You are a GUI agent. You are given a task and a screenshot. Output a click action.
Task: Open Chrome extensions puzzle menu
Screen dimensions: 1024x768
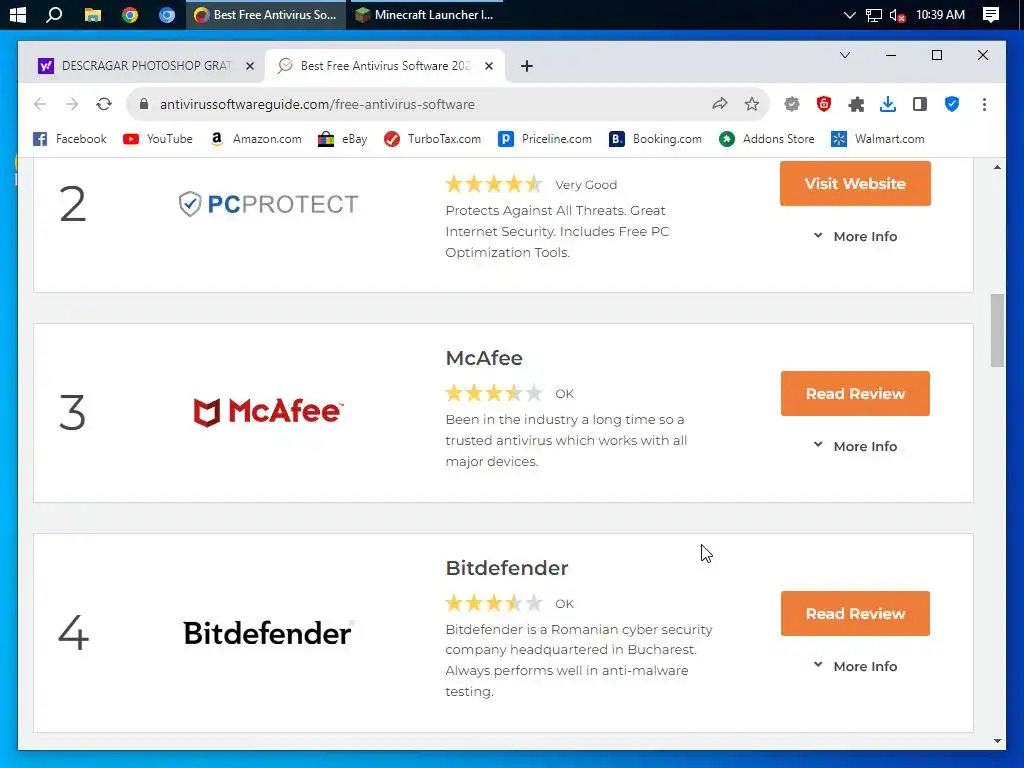tap(856, 104)
